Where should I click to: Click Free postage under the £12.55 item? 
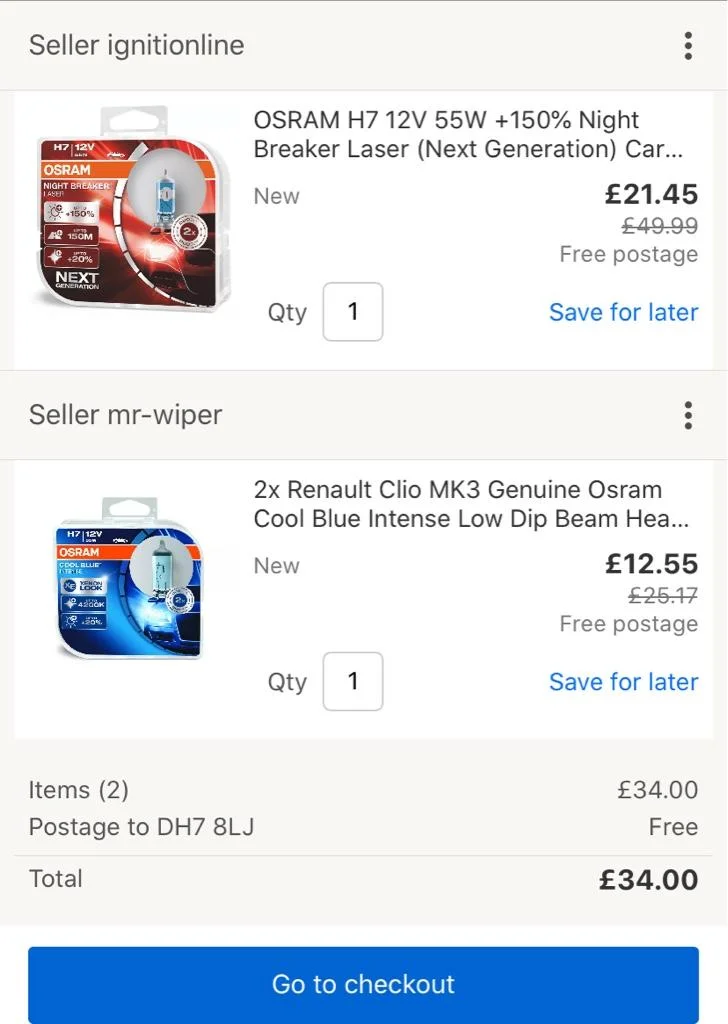[x=629, y=624]
